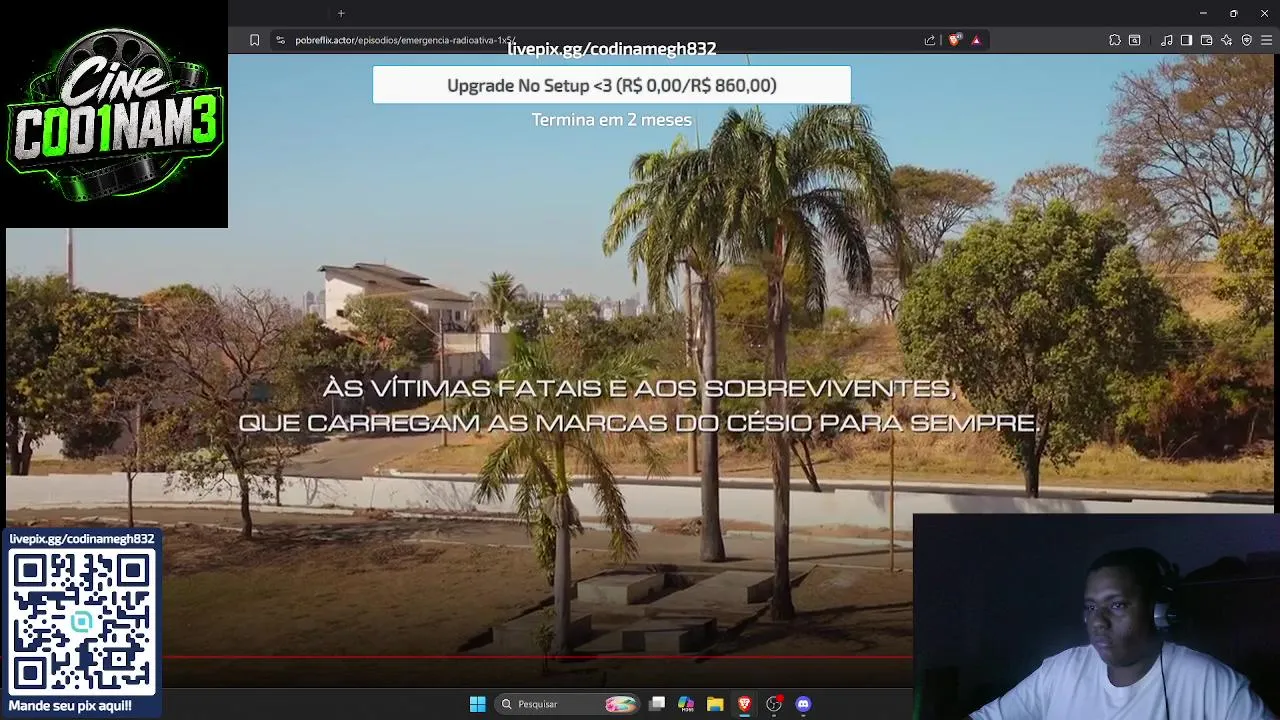Open the Extensions puzzle icon

(x=1114, y=40)
